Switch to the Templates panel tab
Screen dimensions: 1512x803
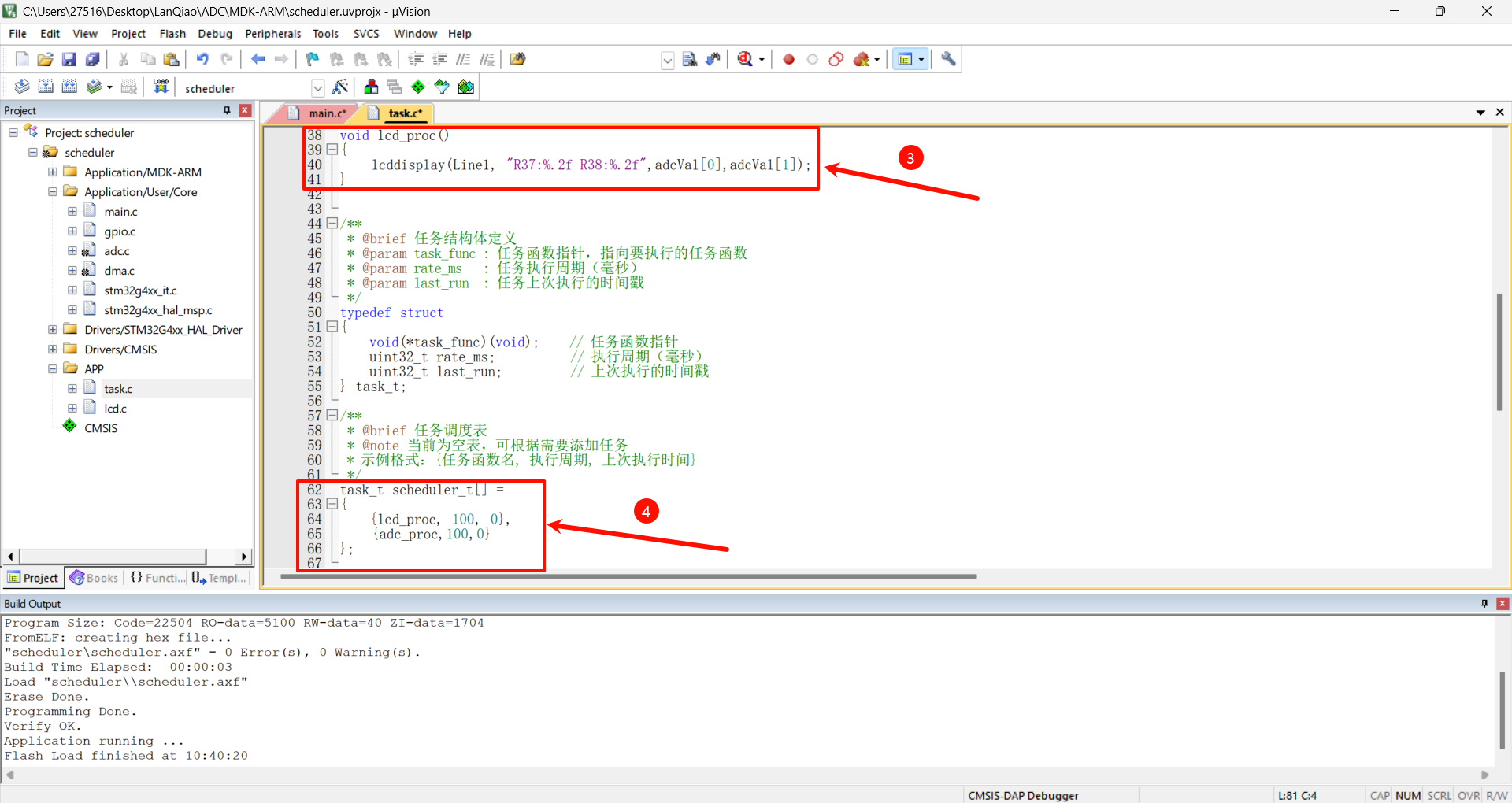[x=220, y=578]
